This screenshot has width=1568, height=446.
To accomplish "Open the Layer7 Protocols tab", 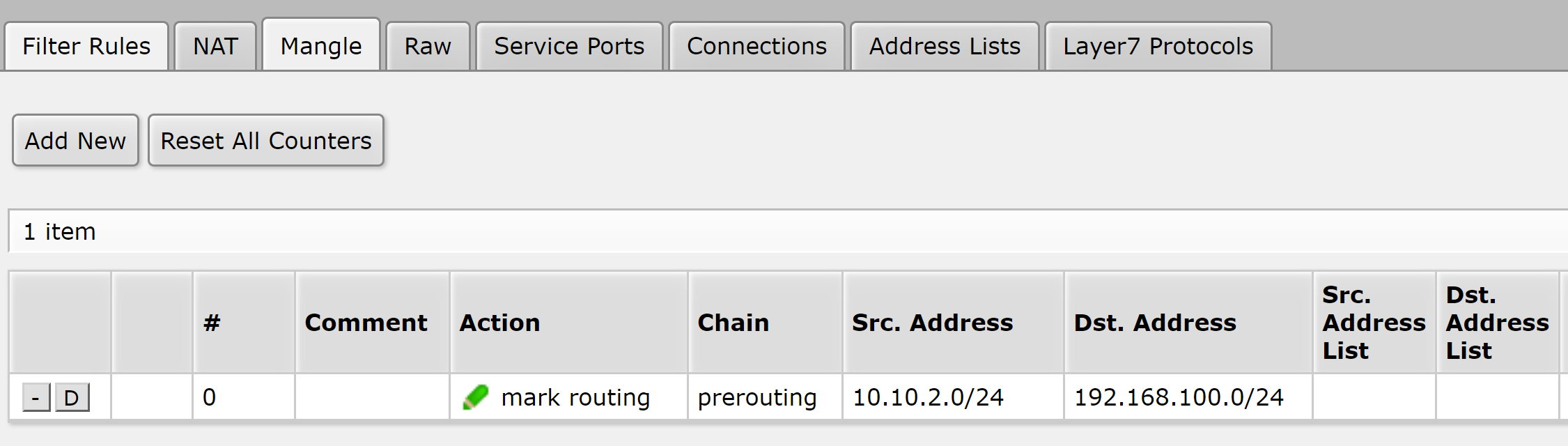I will click(x=1158, y=47).
